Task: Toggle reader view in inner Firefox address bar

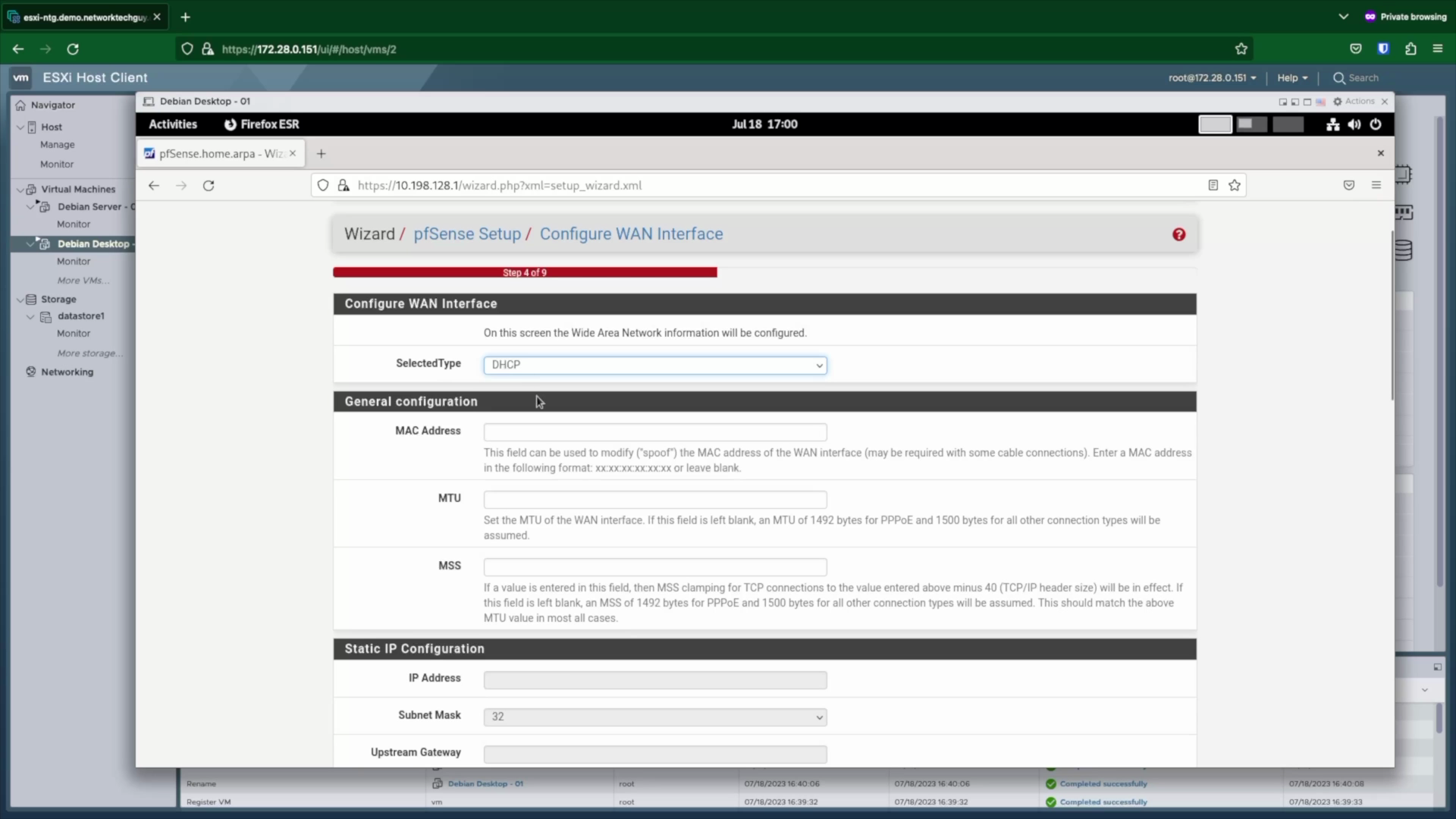Action: [1213, 185]
